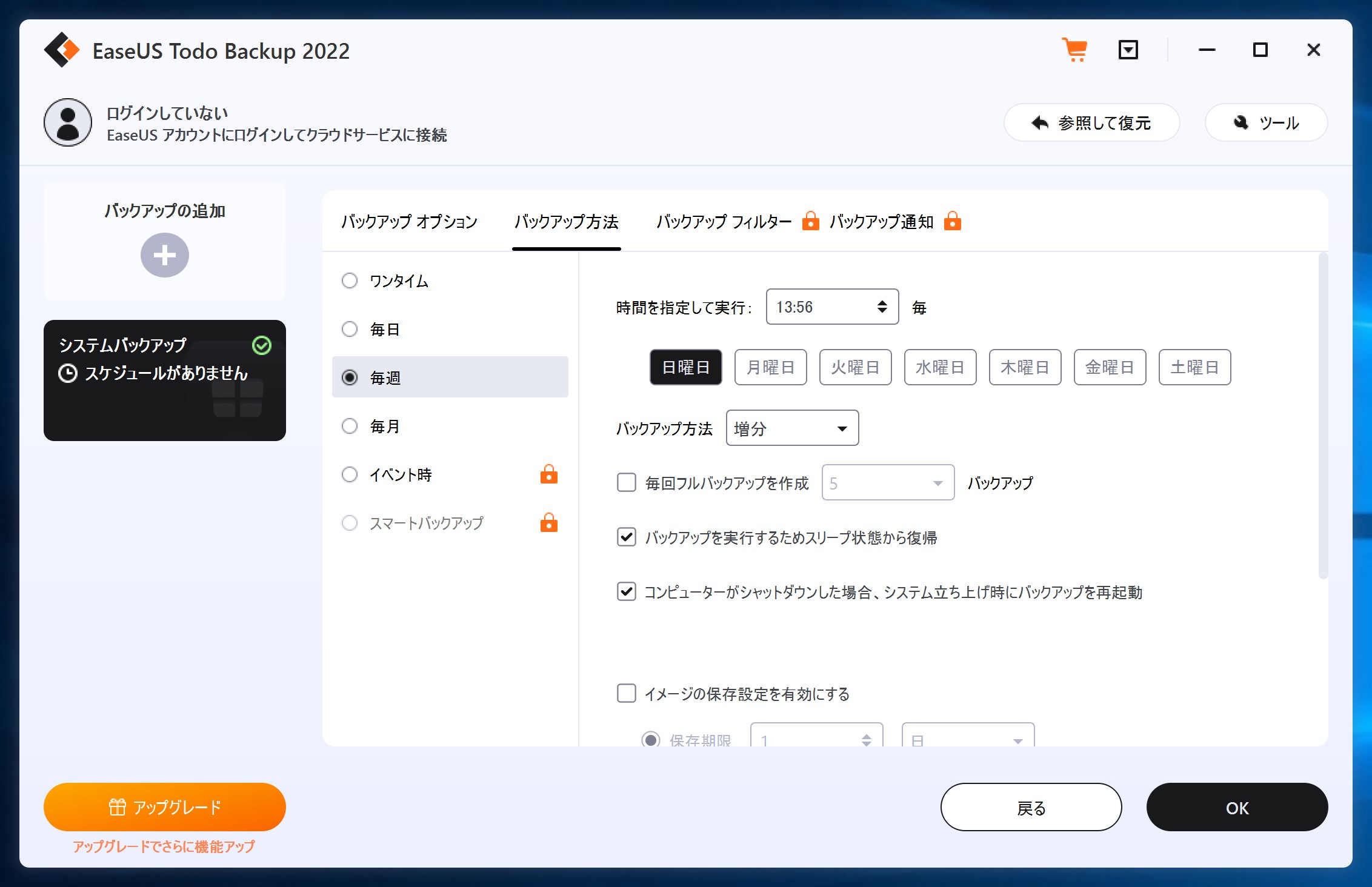Open the shopping cart store icon
This screenshot has width=1372, height=887.
(x=1074, y=51)
